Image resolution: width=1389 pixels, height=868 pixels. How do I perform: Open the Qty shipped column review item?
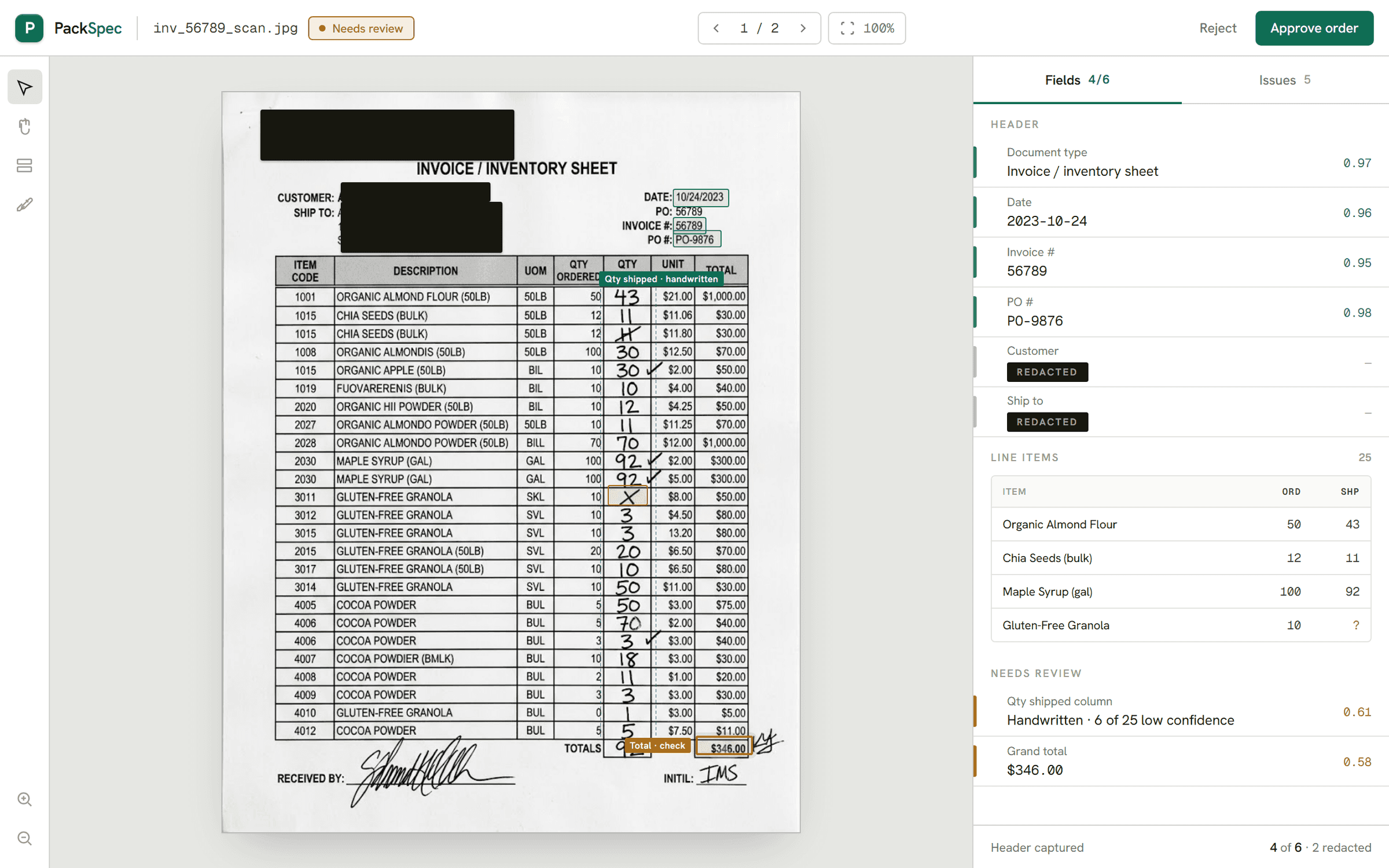(1181, 711)
